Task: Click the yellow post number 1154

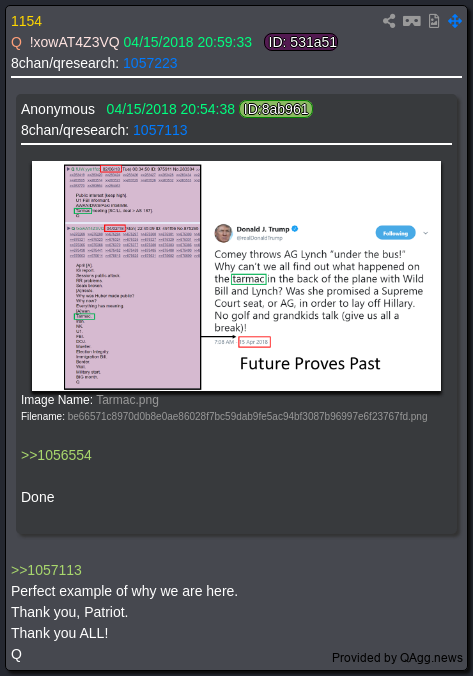Action: coord(26,21)
